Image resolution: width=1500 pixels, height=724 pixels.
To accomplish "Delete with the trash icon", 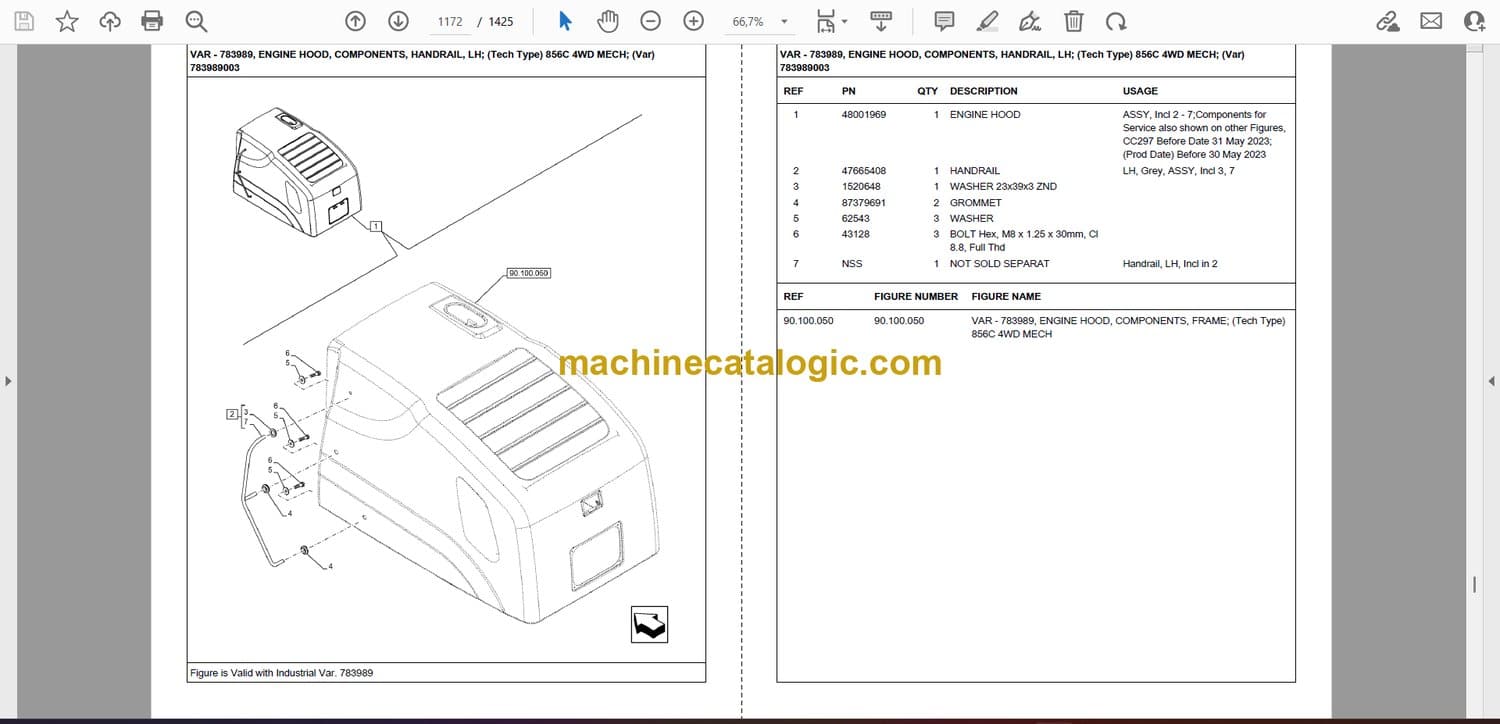I will pyautogui.click(x=1073, y=21).
